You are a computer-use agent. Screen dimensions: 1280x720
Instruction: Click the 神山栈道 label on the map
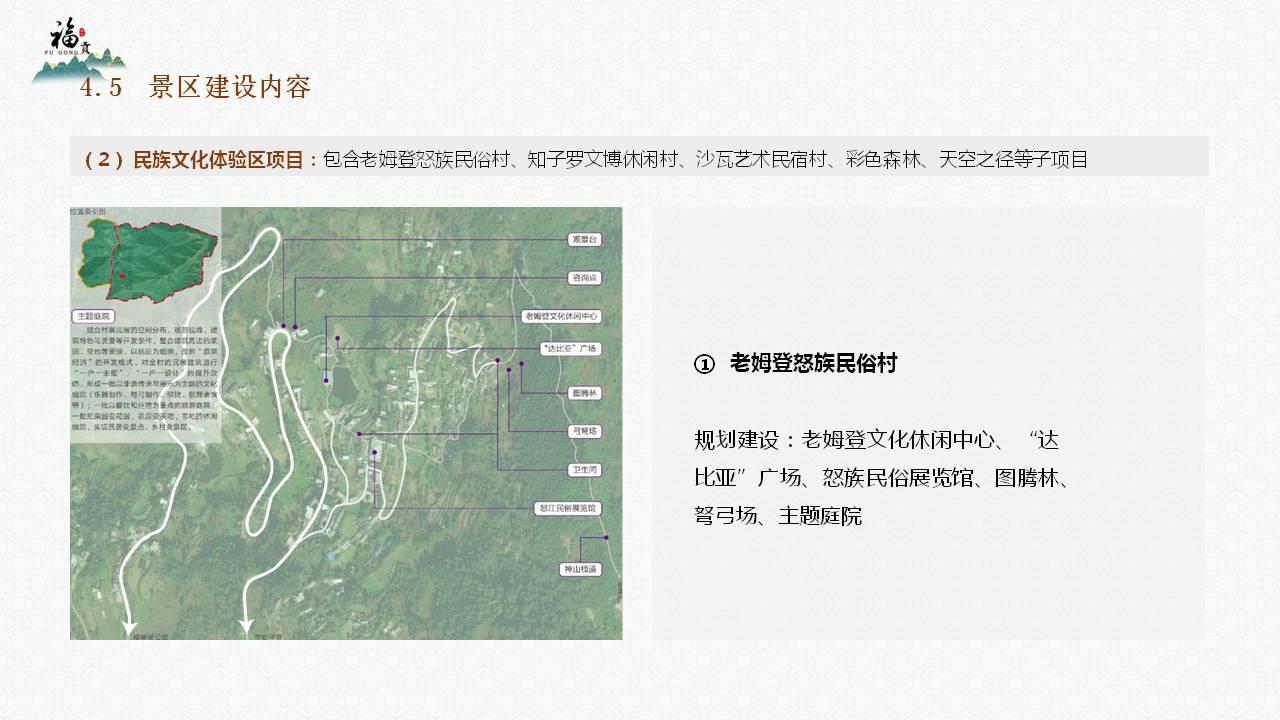point(581,569)
